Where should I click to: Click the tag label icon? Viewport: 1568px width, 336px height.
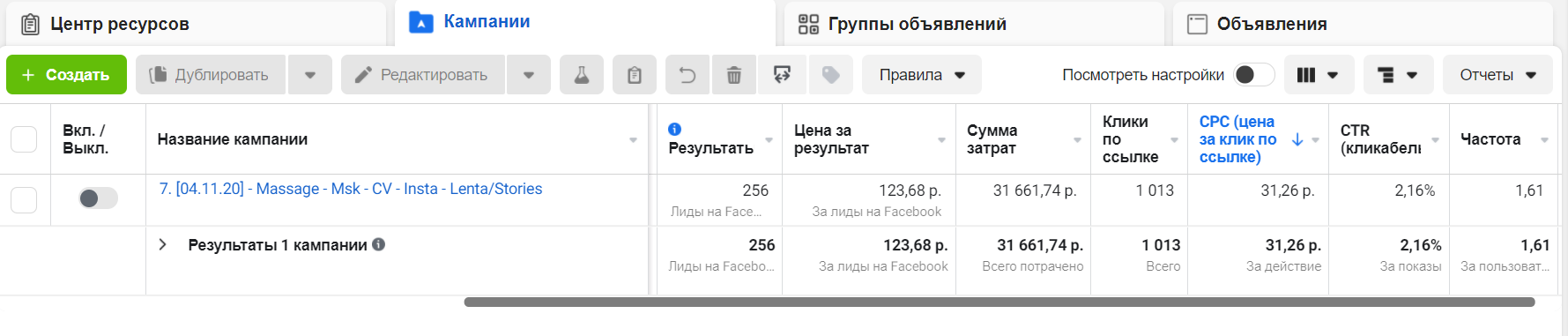pos(830,75)
